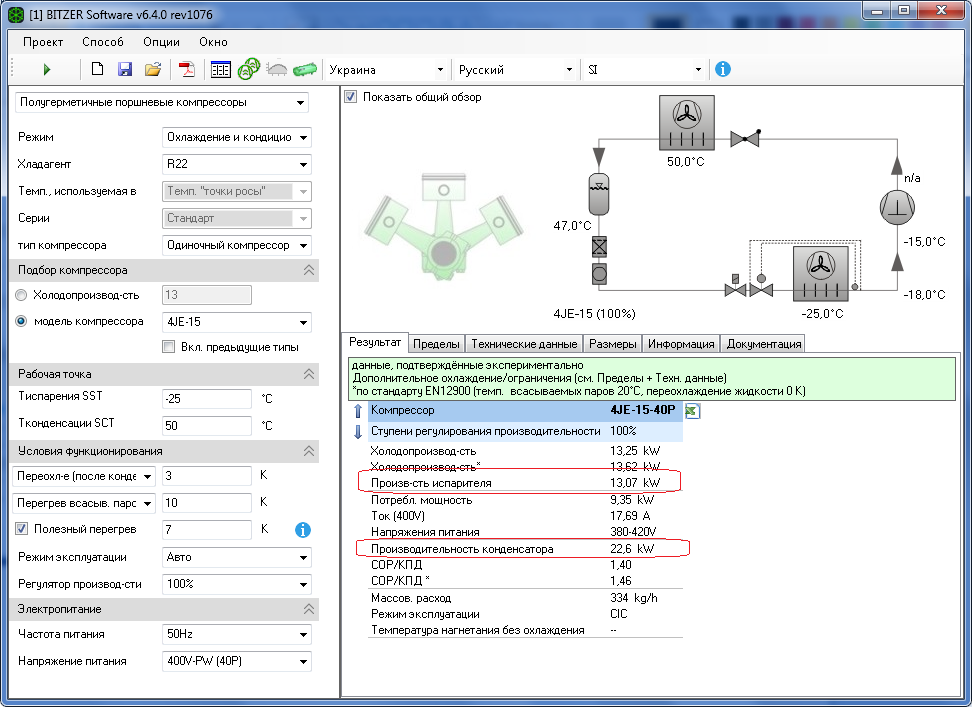Screen dimensions: 972x707
Task: Click info icon next to Полезный перегрев
Action: coord(303,530)
